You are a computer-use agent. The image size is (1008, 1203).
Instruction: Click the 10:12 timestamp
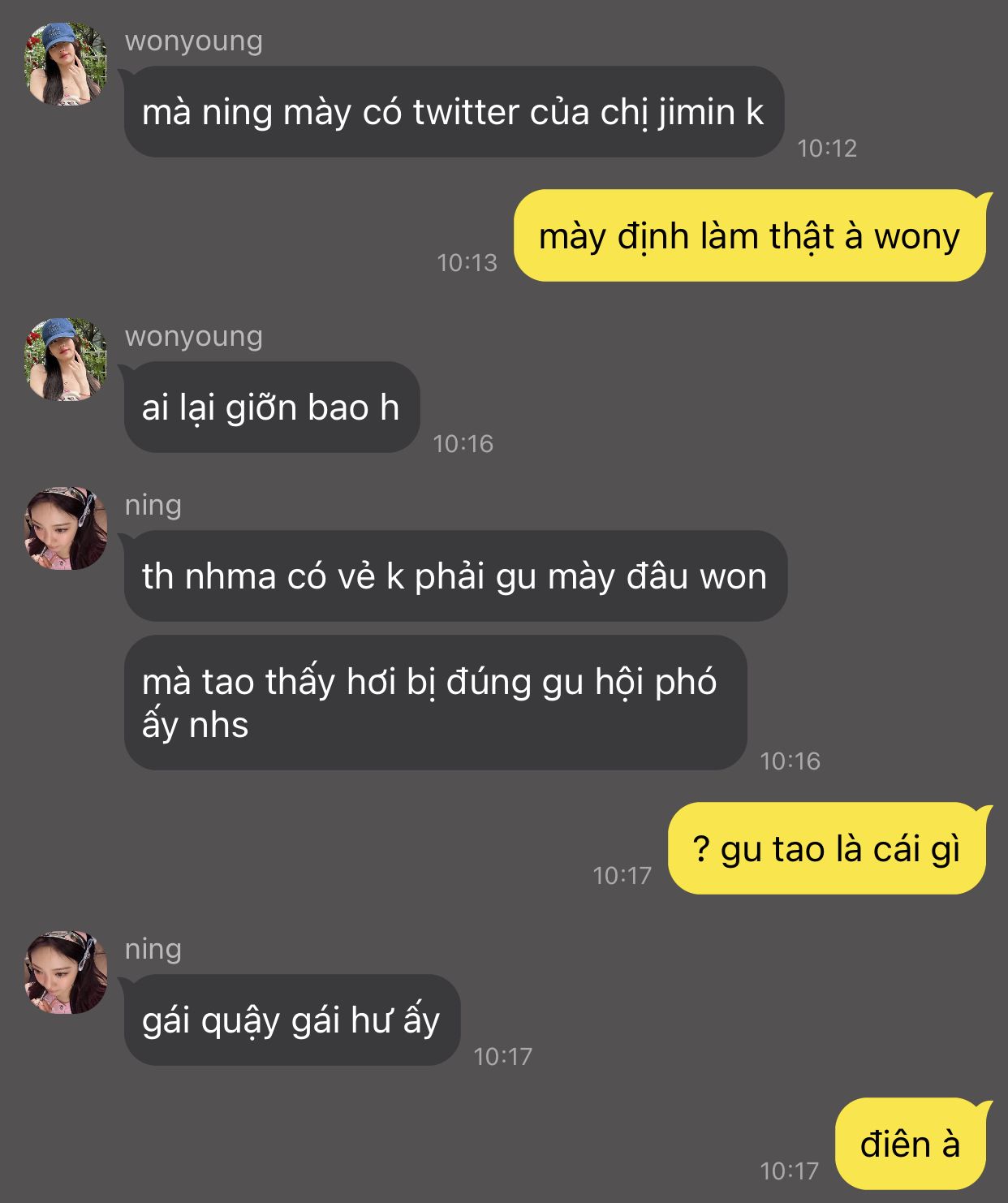point(827,148)
